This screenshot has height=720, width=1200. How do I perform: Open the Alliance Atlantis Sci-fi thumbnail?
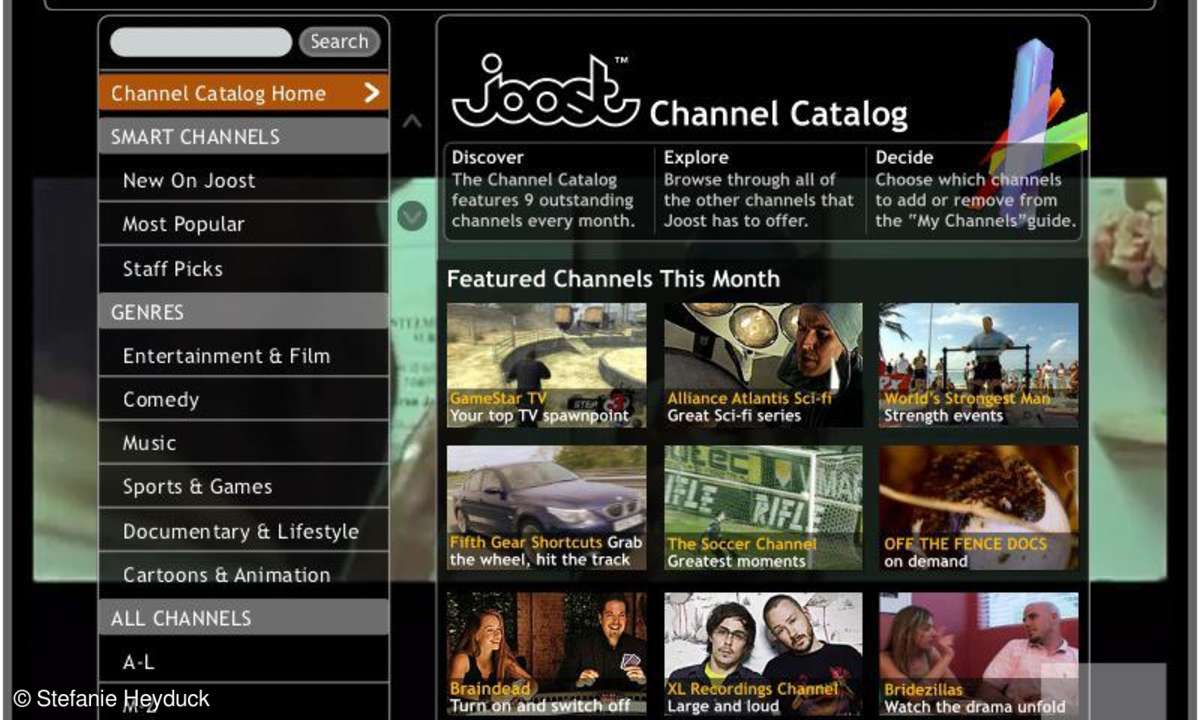tap(763, 365)
